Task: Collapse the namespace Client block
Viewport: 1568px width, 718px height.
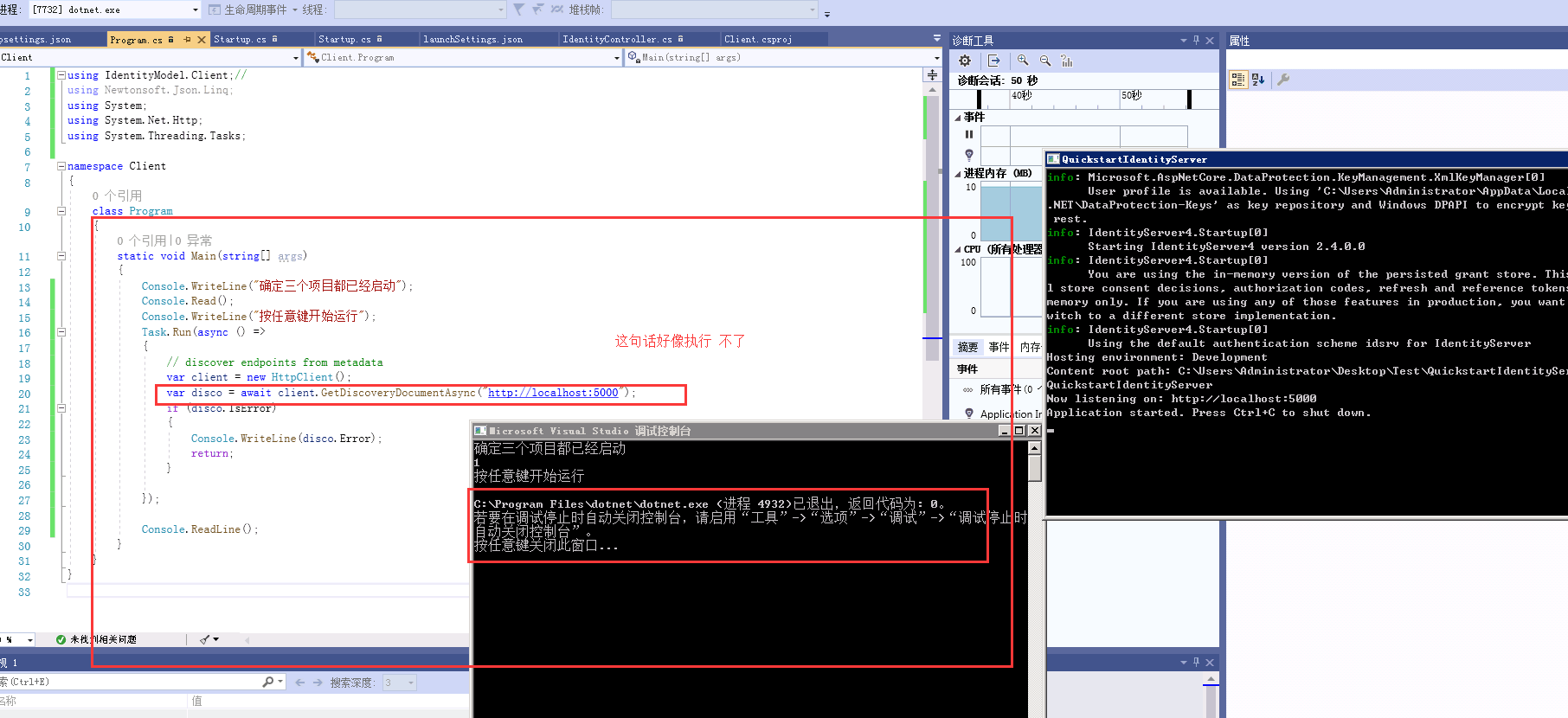Action: 61,166
